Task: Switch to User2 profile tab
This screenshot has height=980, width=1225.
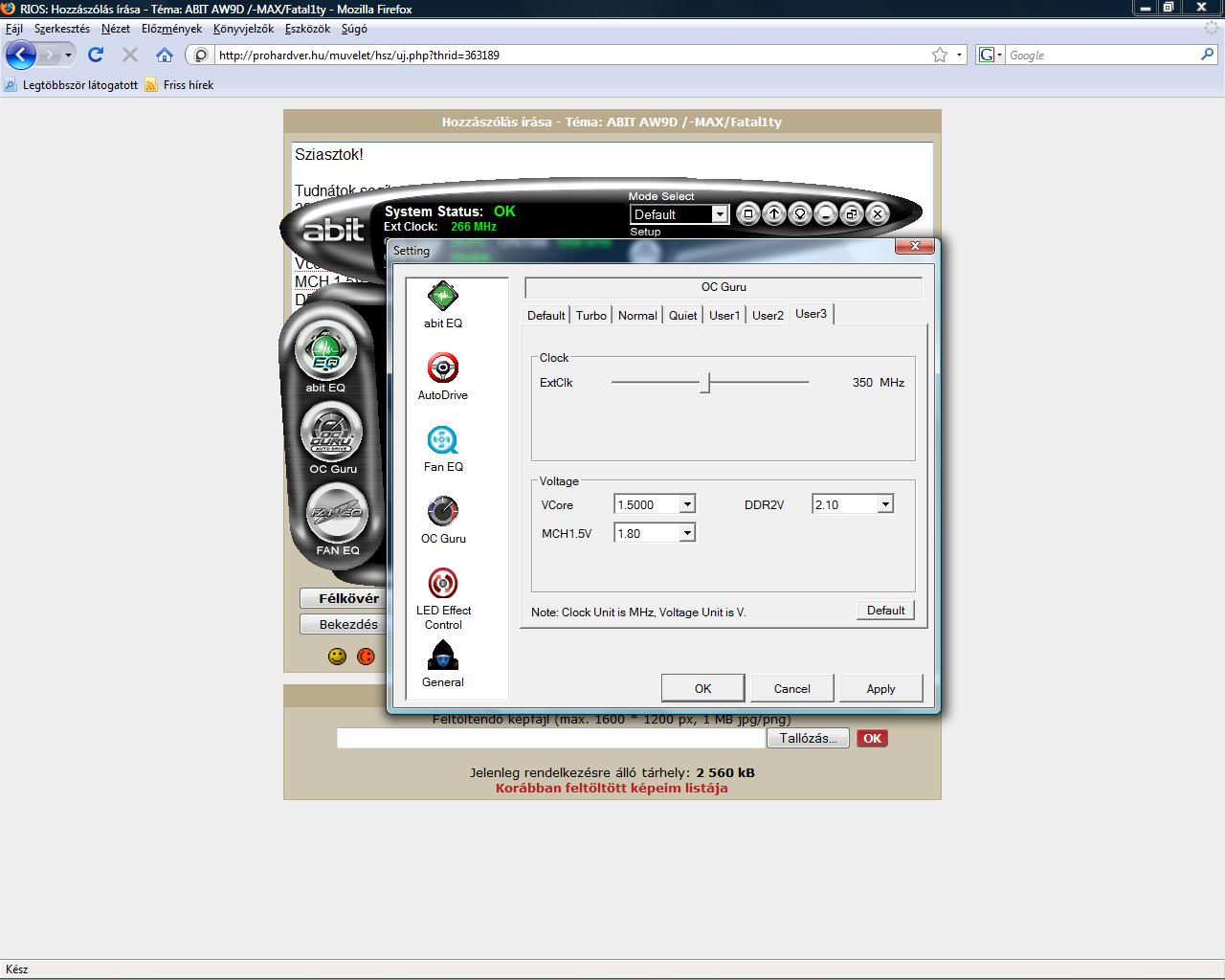Action: pos(768,316)
